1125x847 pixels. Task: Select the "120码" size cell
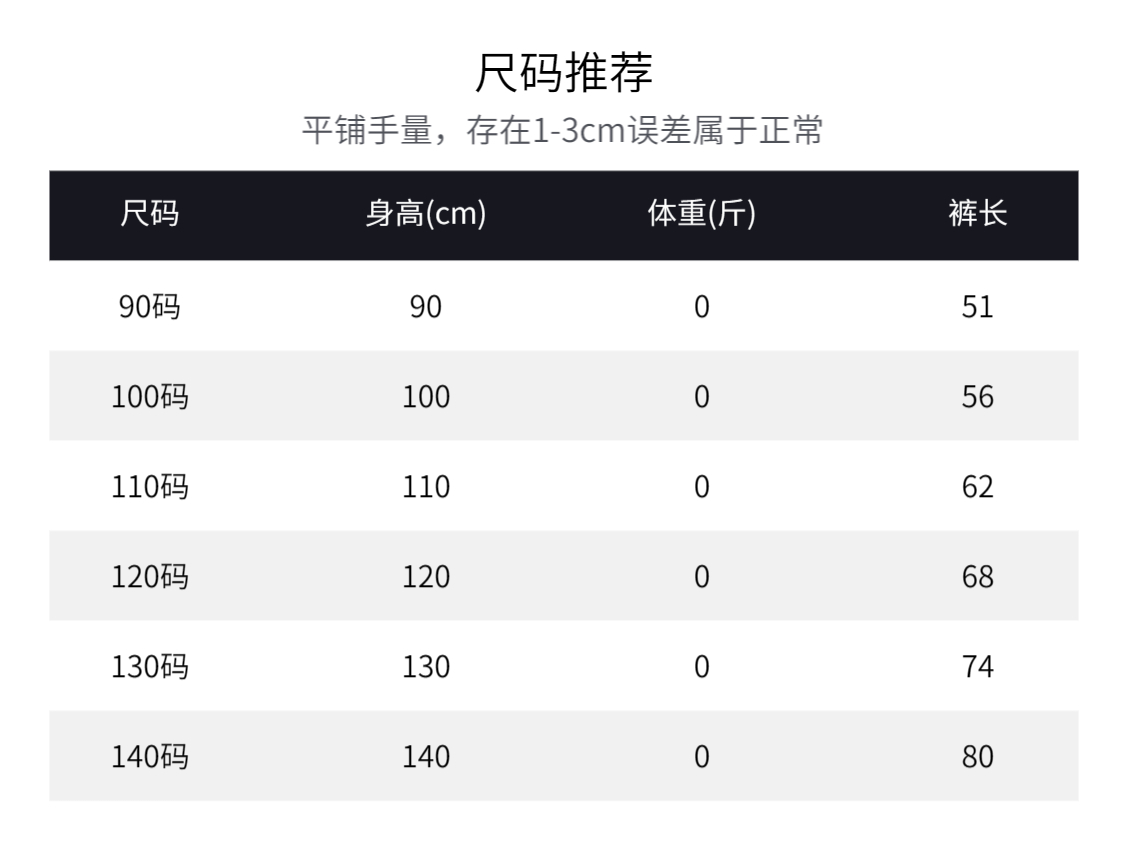click(x=150, y=576)
